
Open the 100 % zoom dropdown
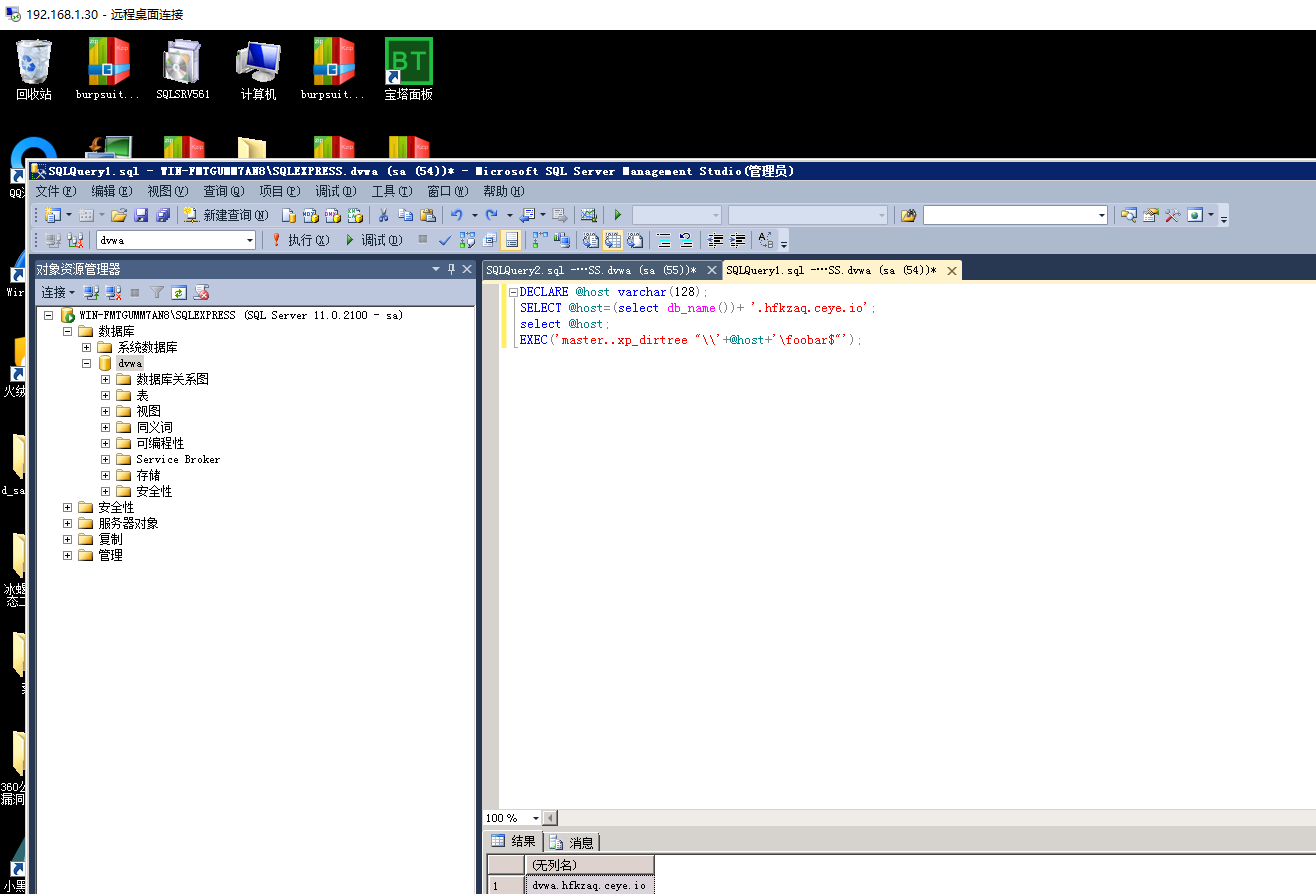538,818
